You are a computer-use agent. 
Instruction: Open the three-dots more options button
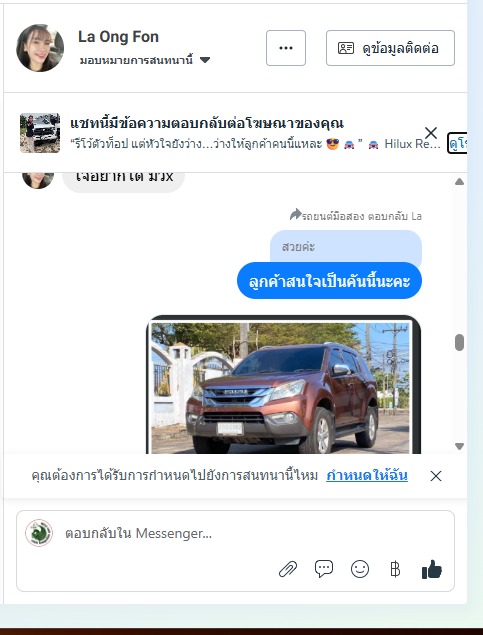[286, 48]
